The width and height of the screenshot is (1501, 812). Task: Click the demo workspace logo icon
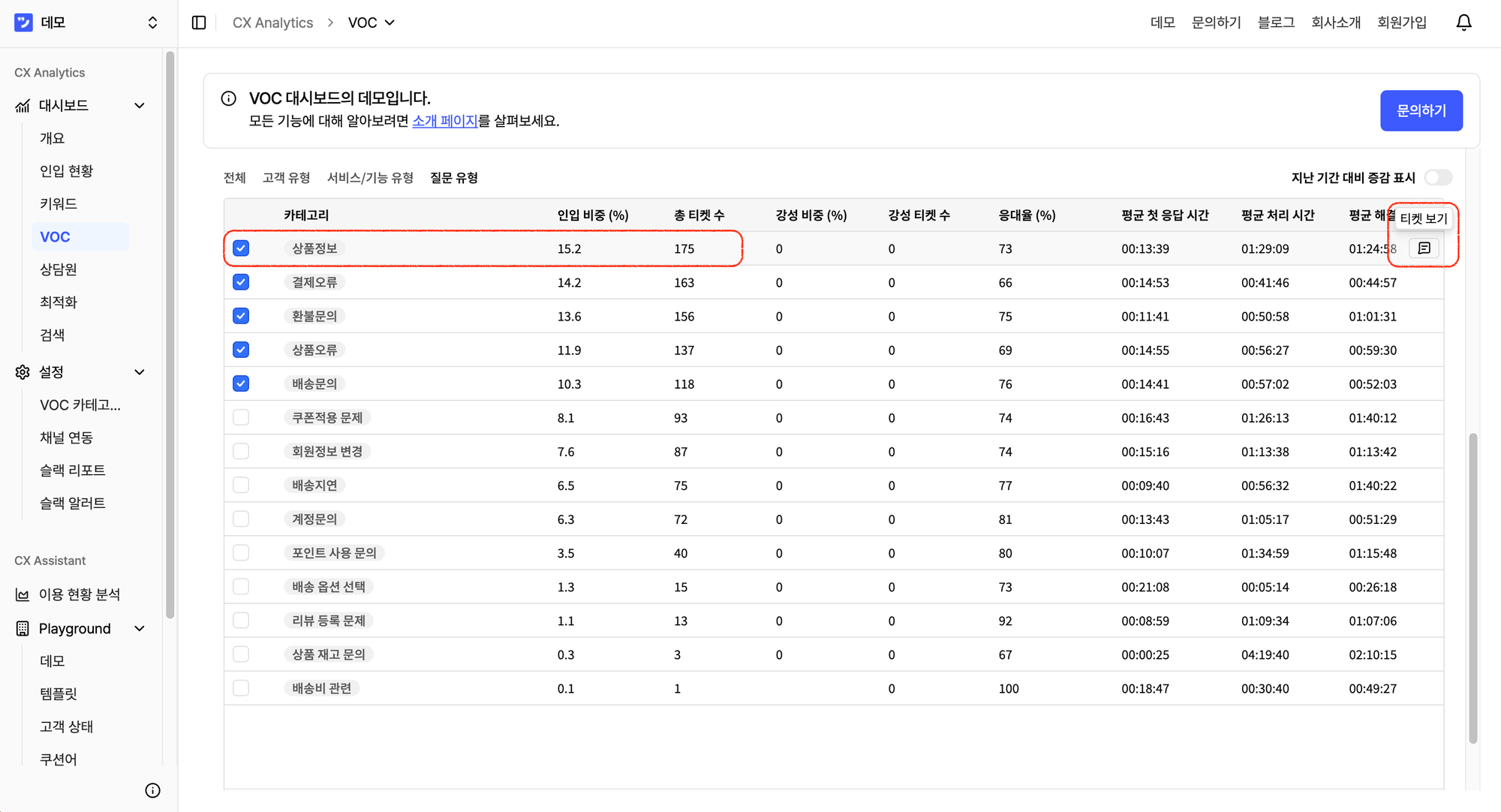(23, 22)
